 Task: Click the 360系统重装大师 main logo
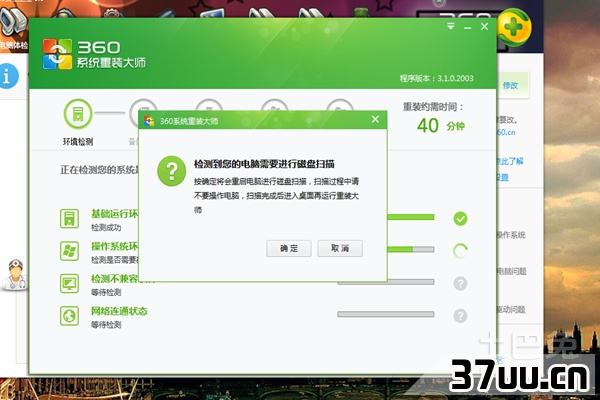(94, 54)
